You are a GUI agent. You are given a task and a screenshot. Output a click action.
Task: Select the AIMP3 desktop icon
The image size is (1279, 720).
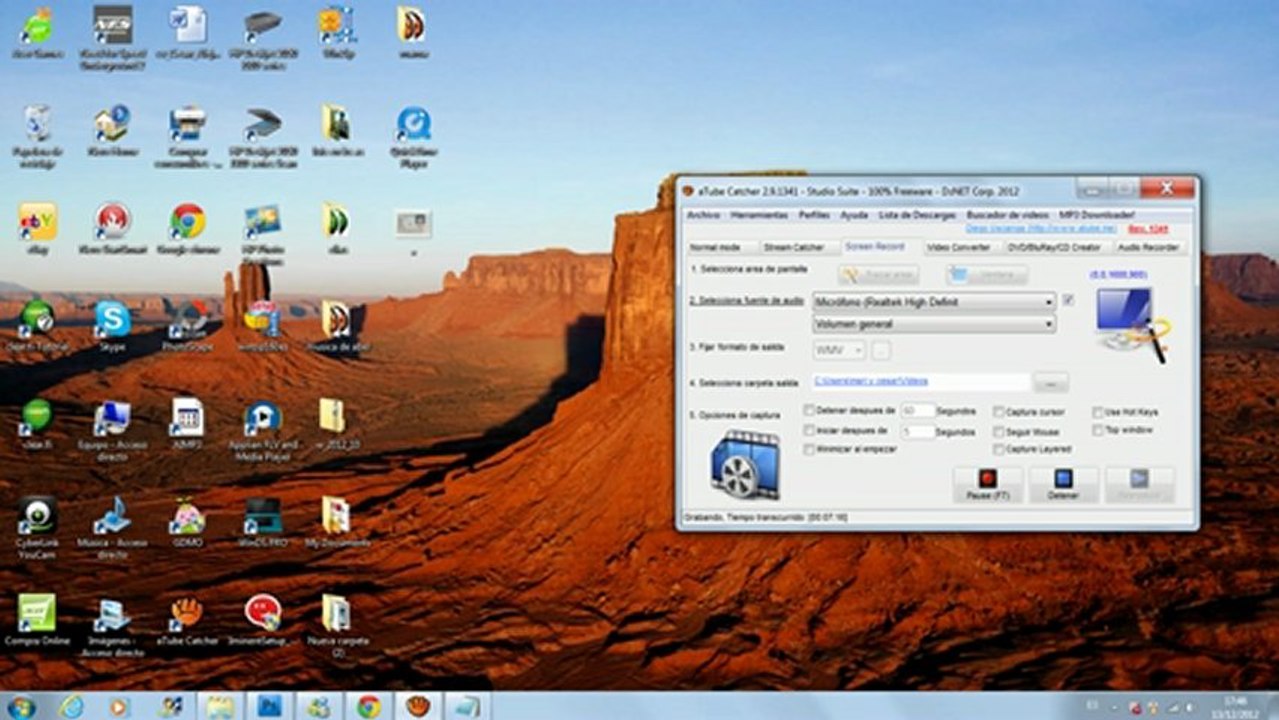pos(187,424)
